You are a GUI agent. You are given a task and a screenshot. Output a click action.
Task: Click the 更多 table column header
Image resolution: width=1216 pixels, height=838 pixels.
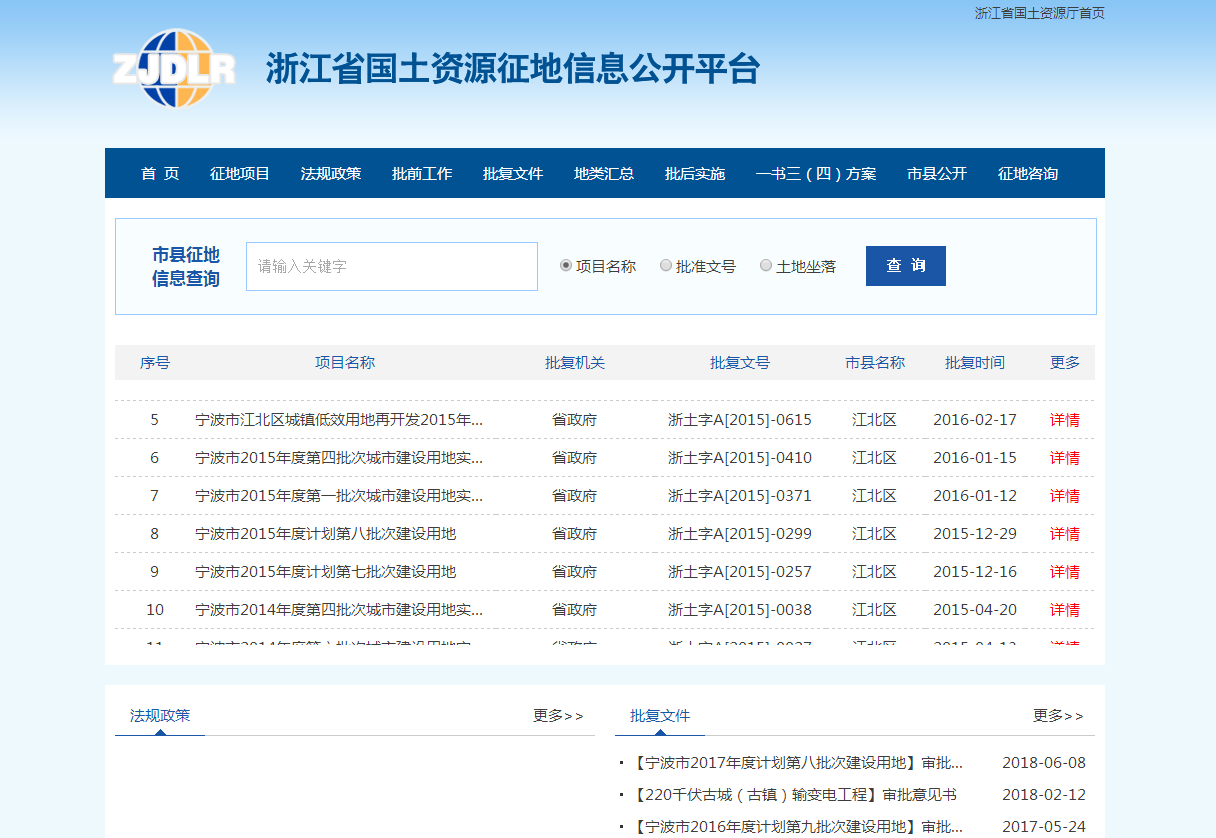pyautogui.click(x=1064, y=363)
